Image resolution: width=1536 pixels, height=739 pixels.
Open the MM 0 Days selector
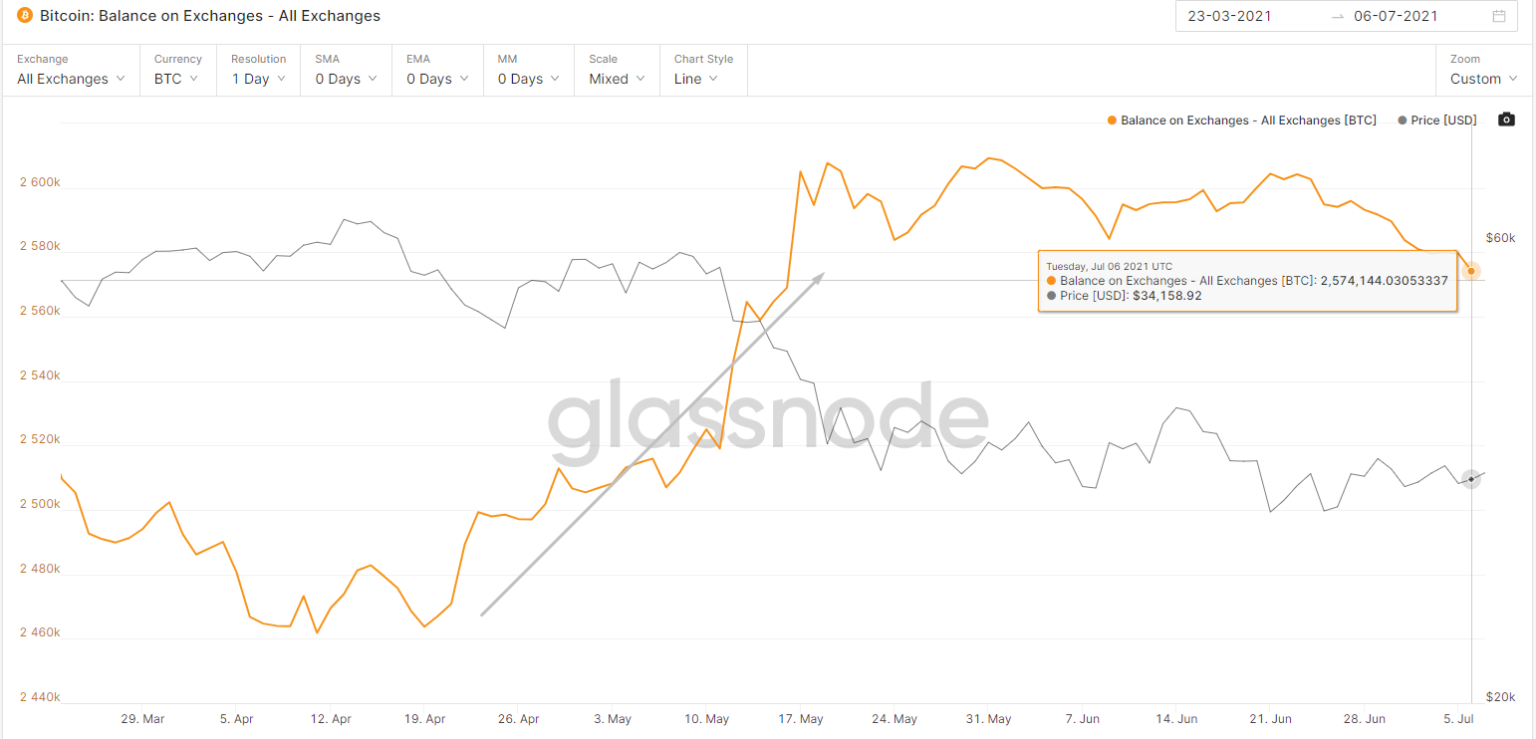coord(528,78)
